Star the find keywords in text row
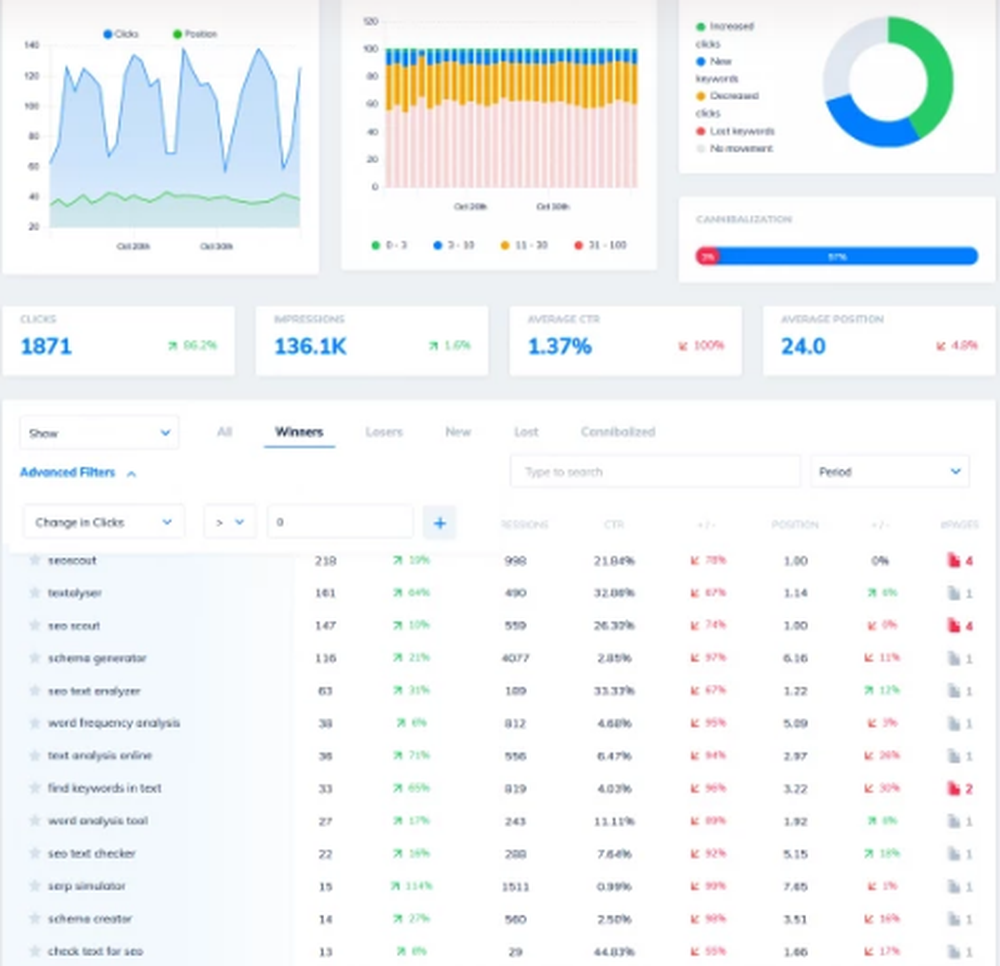This screenshot has width=1000, height=966. (34, 788)
